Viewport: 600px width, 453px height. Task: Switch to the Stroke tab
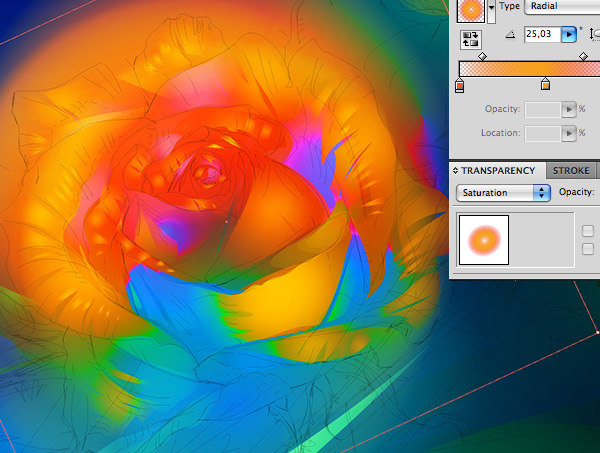[x=571, y=171]
